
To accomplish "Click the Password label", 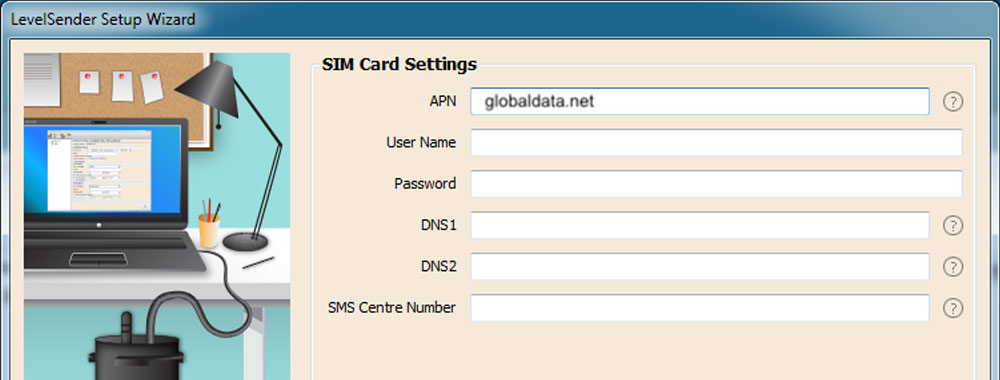I will tap(425, 184).
